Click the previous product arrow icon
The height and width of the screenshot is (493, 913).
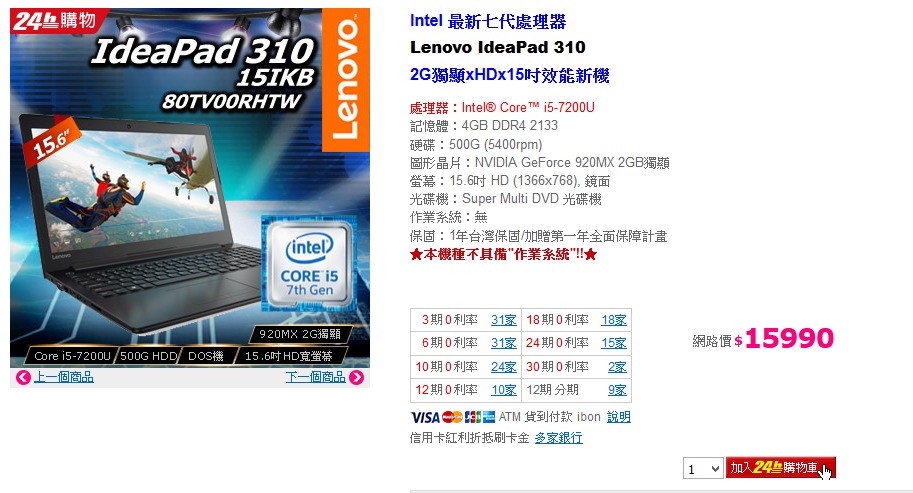click(23, 377)
